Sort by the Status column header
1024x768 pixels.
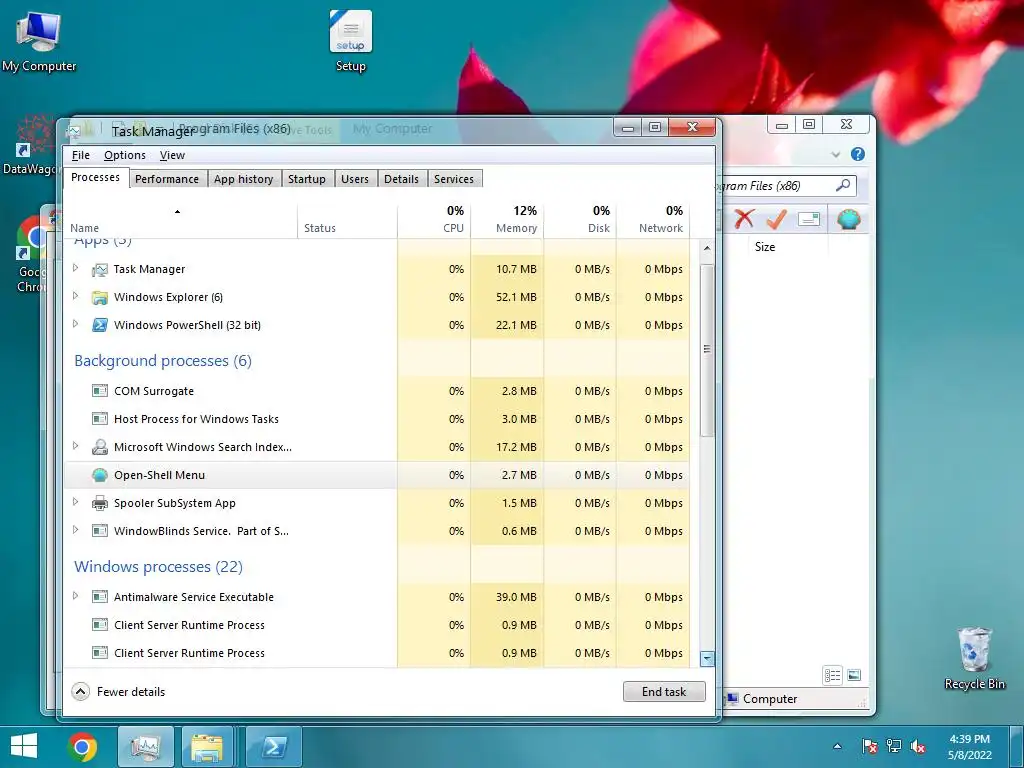point(347,221)
